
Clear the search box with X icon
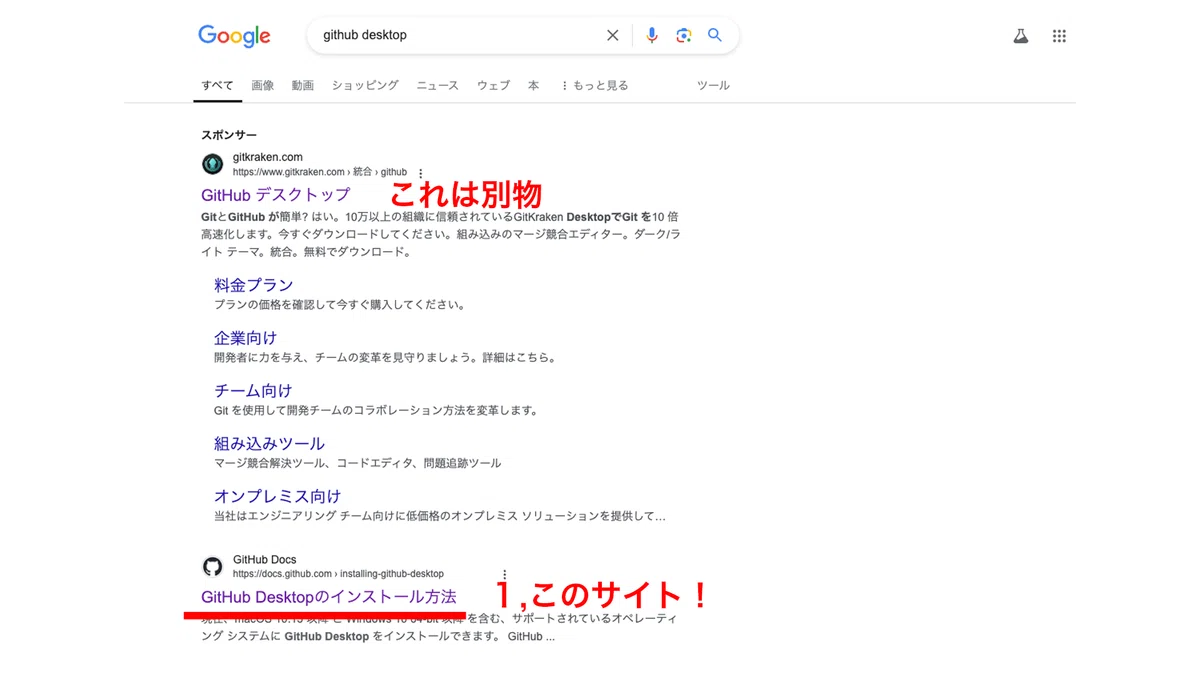tap(613, 35)
